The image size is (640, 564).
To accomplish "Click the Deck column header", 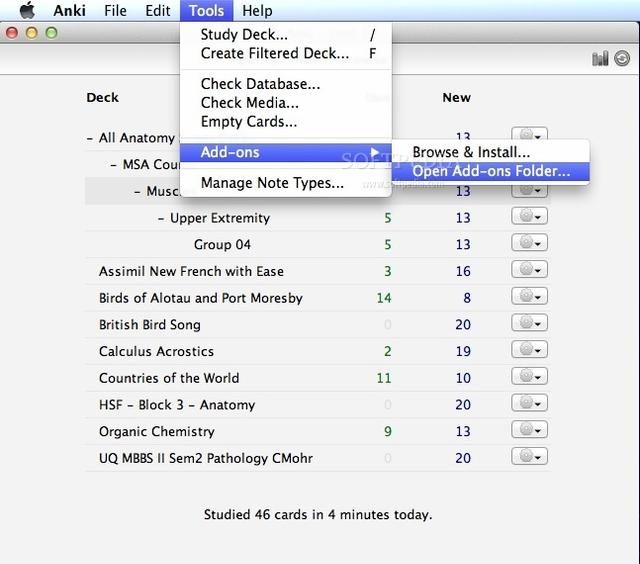I will click(102, 98).
